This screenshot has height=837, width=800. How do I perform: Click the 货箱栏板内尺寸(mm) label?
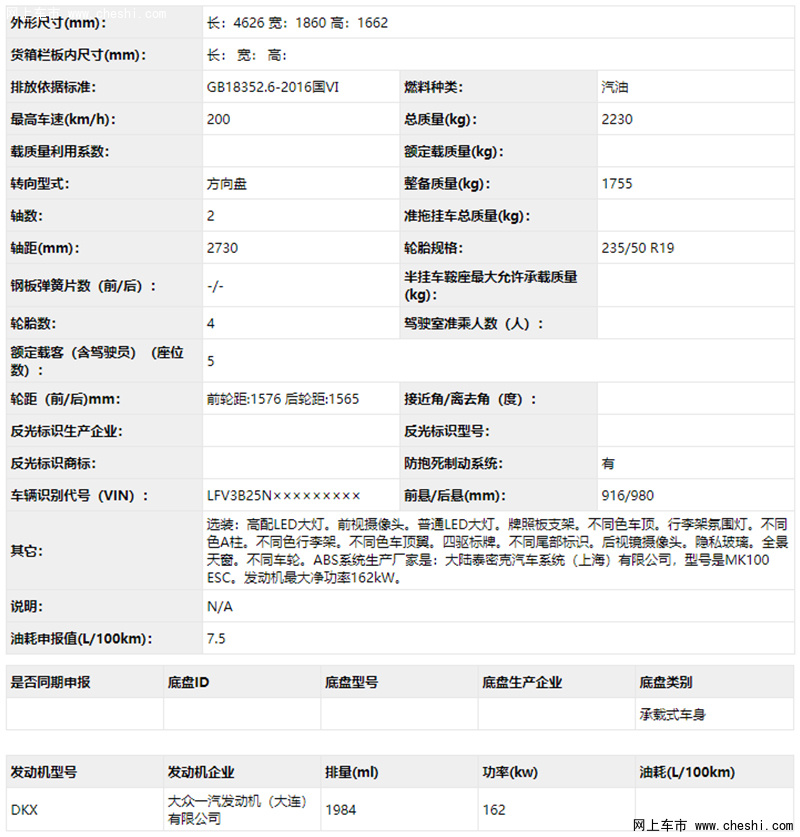pos(78,55)
